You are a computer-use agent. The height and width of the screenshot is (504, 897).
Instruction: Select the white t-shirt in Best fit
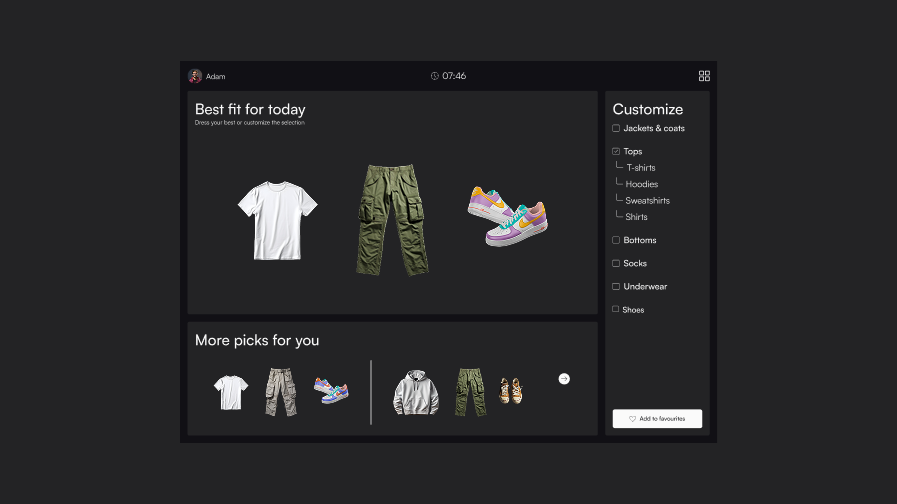point(277,219)
